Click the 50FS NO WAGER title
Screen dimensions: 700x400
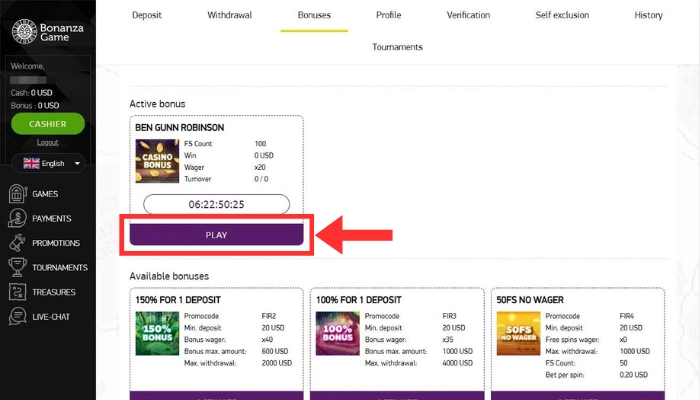530,300
